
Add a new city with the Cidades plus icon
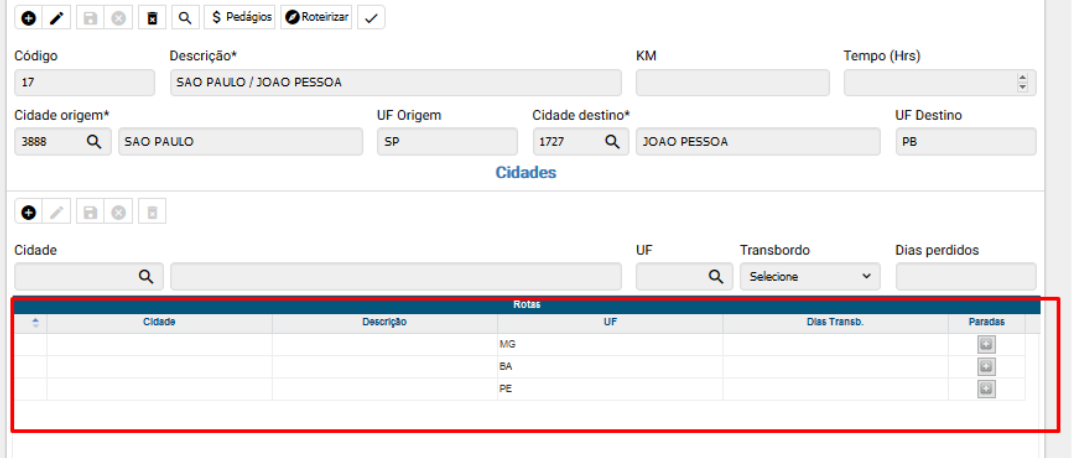point(28,212)
